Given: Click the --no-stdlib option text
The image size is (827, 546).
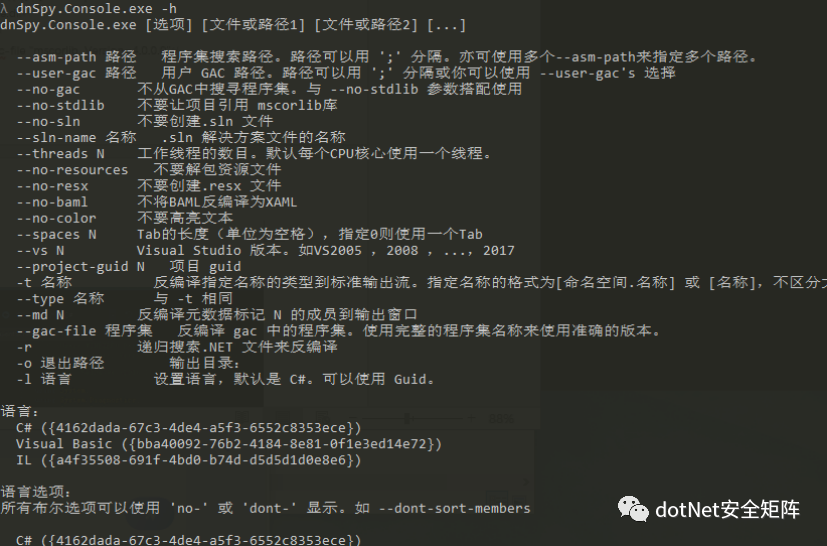Looking at the screenshot, I should [x=60, y=106].
